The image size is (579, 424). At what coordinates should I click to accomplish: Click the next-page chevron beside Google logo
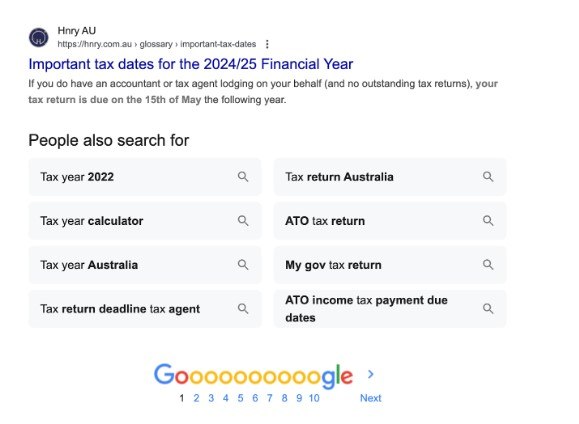(371, 375)
